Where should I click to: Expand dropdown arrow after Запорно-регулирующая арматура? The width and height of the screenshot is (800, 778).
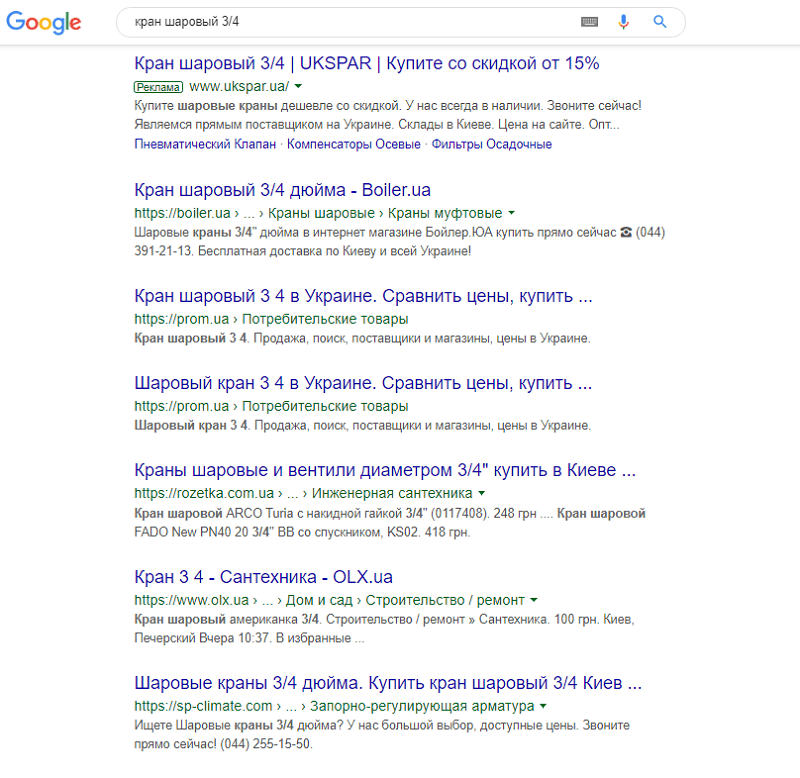tap(543, 706)
